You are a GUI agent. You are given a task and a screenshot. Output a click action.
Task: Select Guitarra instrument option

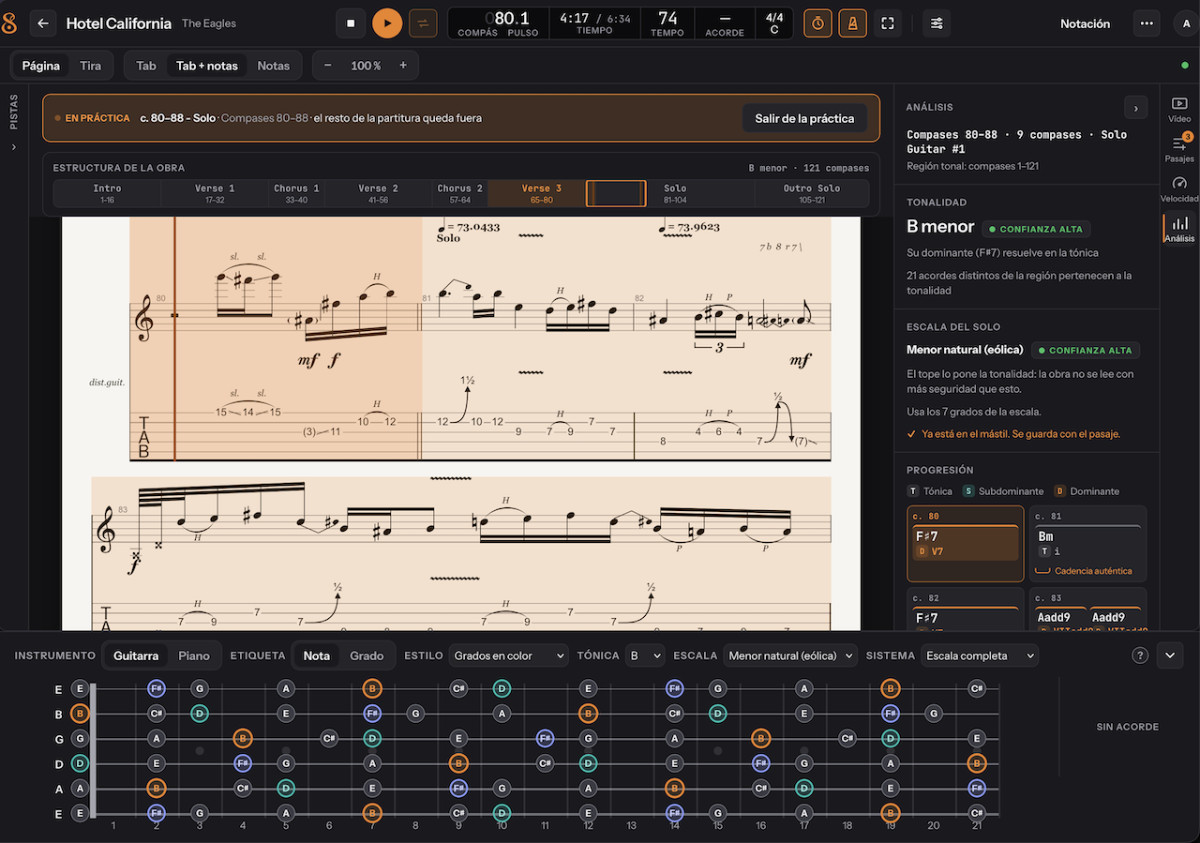click(x=136, y=656)
